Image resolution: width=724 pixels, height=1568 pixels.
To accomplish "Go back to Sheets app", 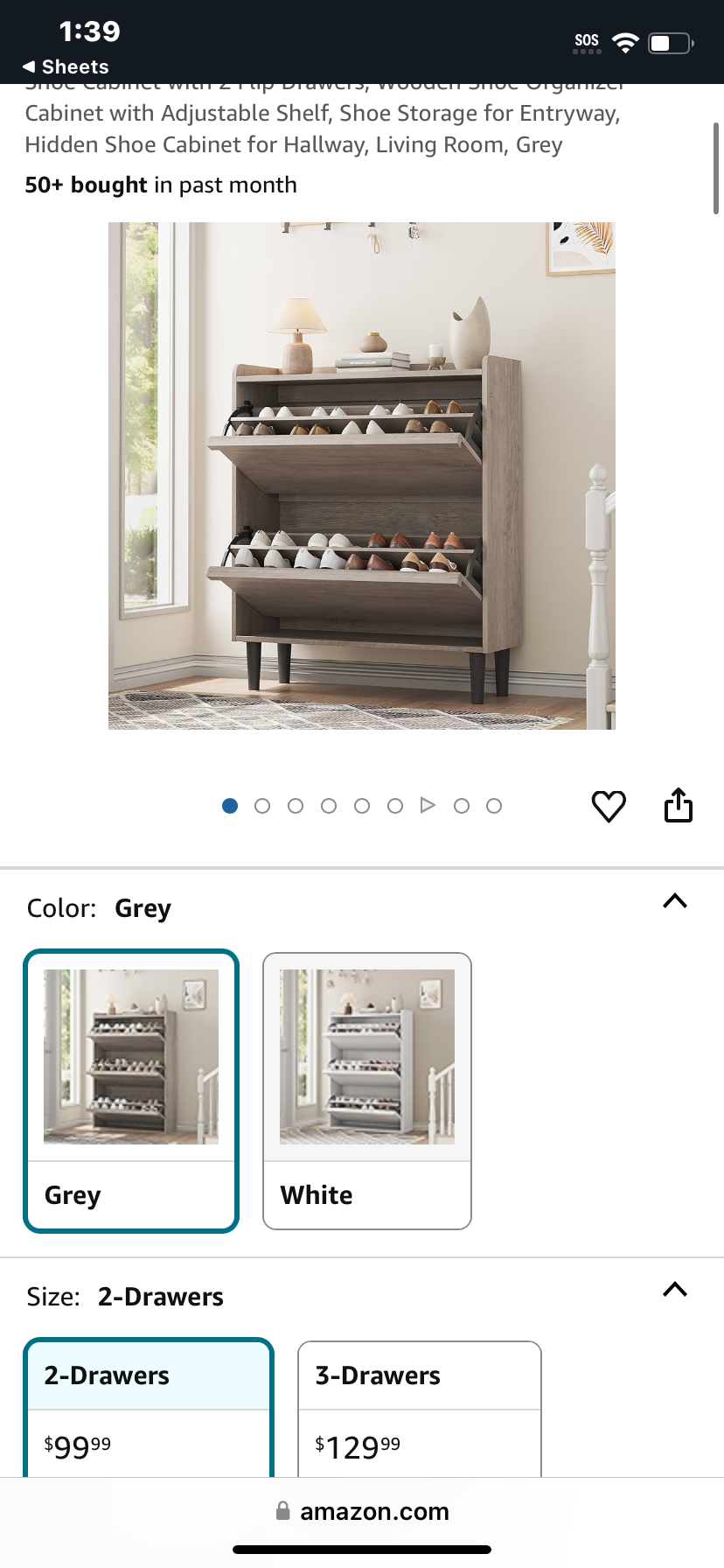I will point(66,66).
